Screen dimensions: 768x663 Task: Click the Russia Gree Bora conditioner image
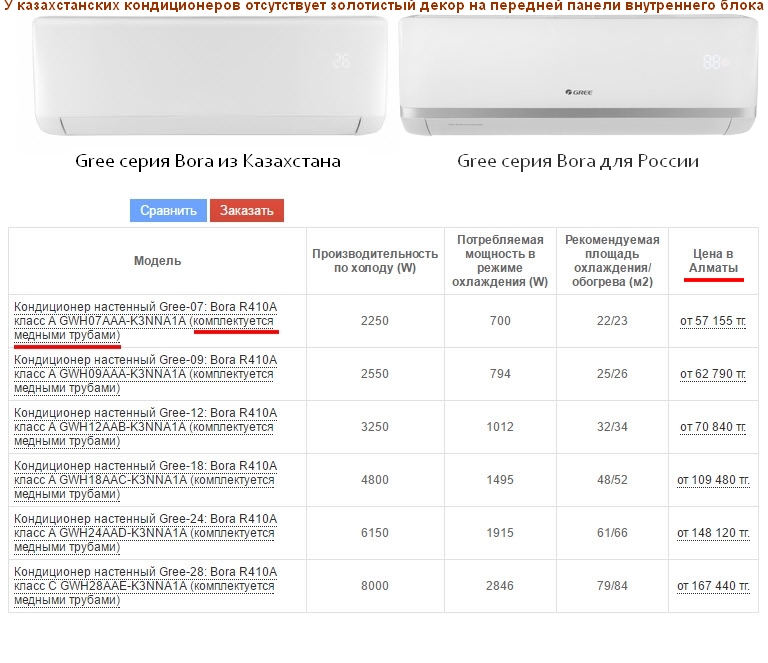[x=577, y=77]
